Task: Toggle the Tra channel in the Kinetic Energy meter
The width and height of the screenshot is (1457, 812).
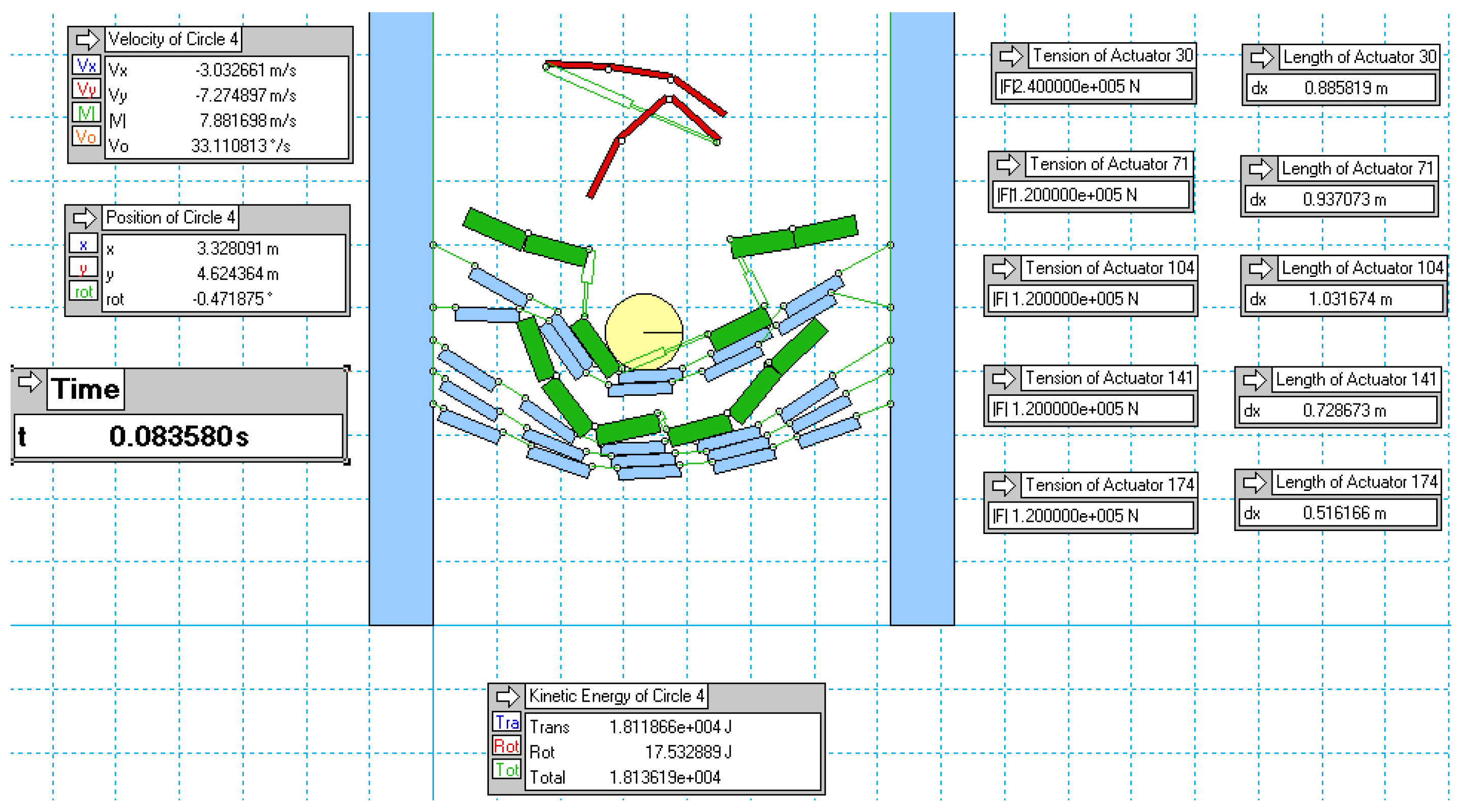Action: tap(507, 723)
